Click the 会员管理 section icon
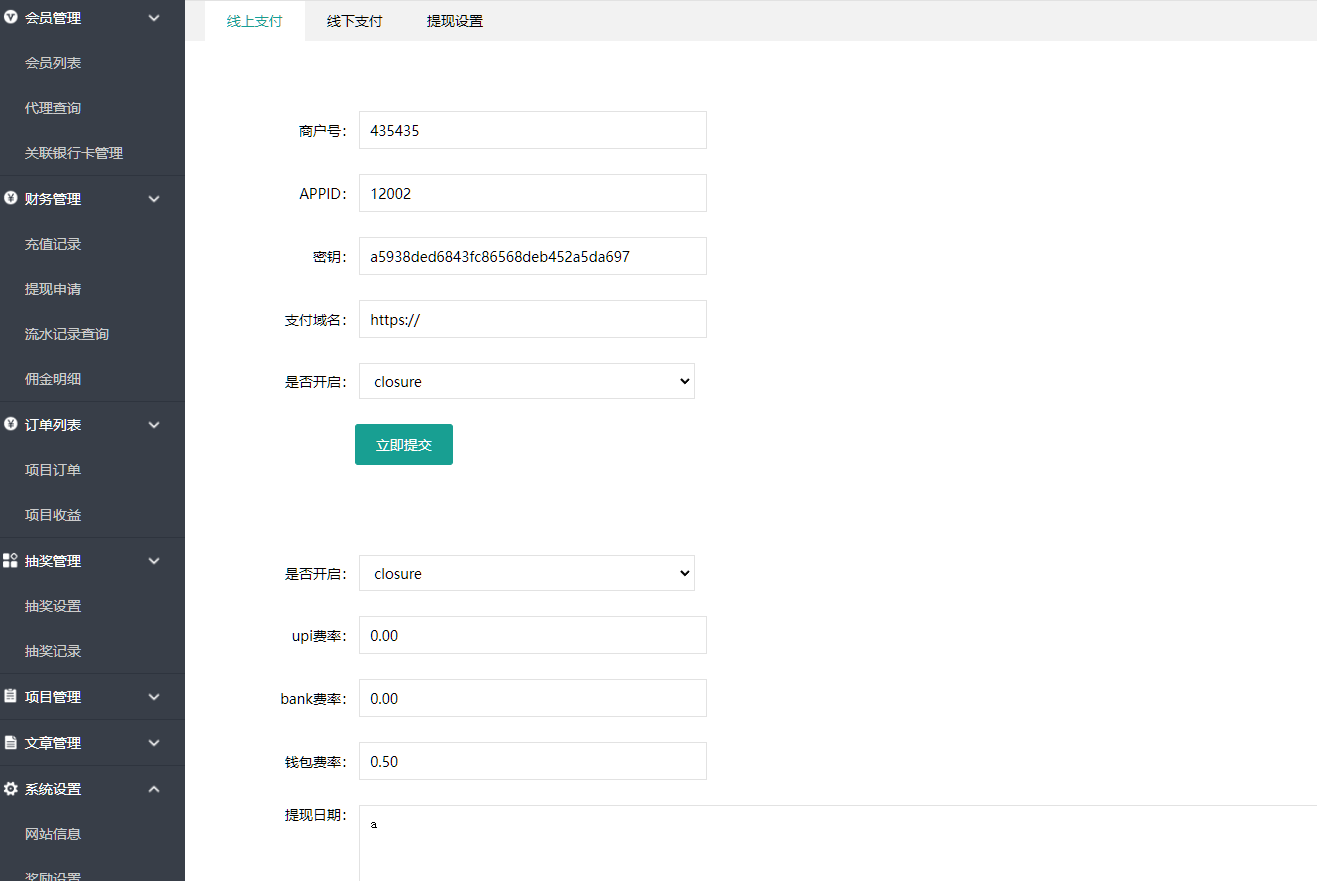The width and height of the screenshot is (1317, 881). [x=11, y=17]
